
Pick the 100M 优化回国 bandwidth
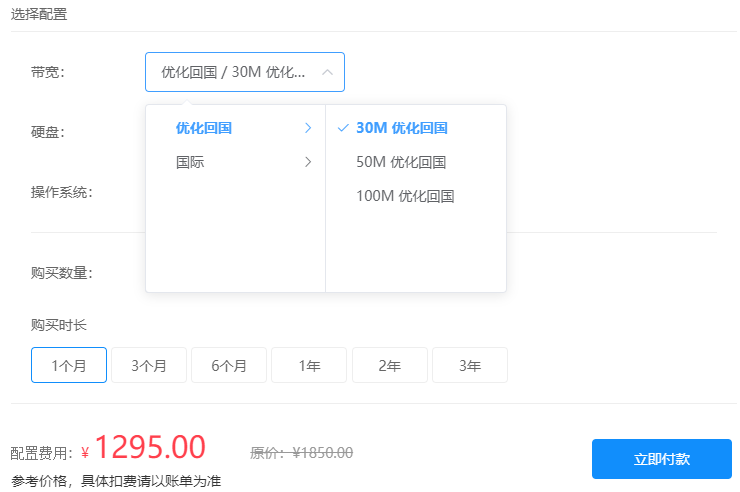tap(405, 196)
